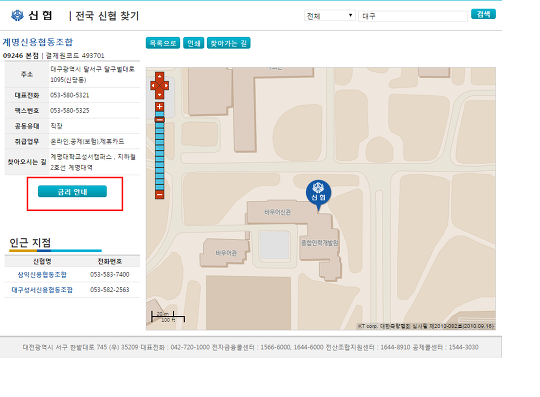This screenshot has height=397, width=540.
Task: Click the phone number 053-583-7400
Action: [x=110, y=274]
